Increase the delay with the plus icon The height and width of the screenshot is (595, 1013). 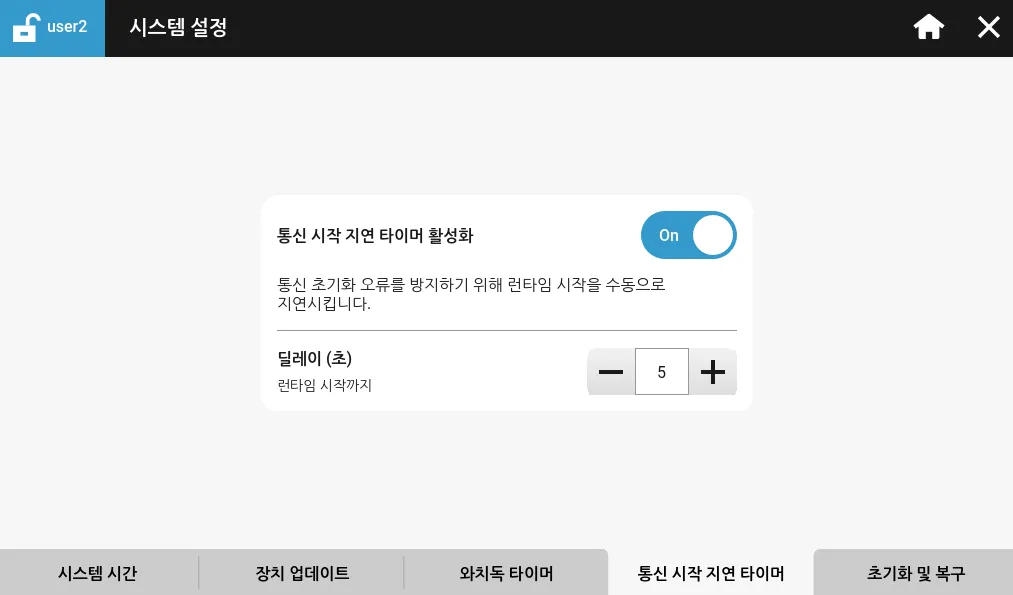tap(713, 373)
